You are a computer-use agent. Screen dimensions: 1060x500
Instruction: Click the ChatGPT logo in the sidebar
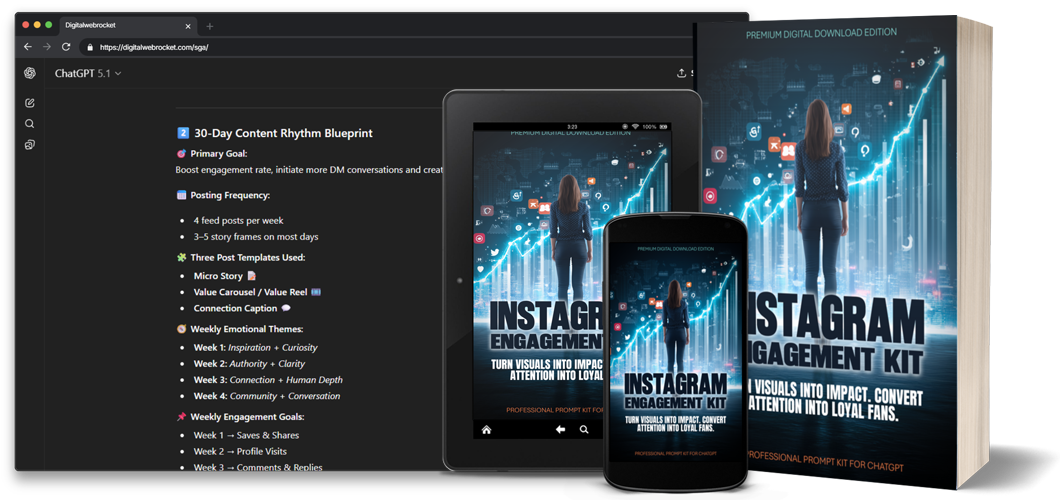pyautogui.click(x=30, y=73)
